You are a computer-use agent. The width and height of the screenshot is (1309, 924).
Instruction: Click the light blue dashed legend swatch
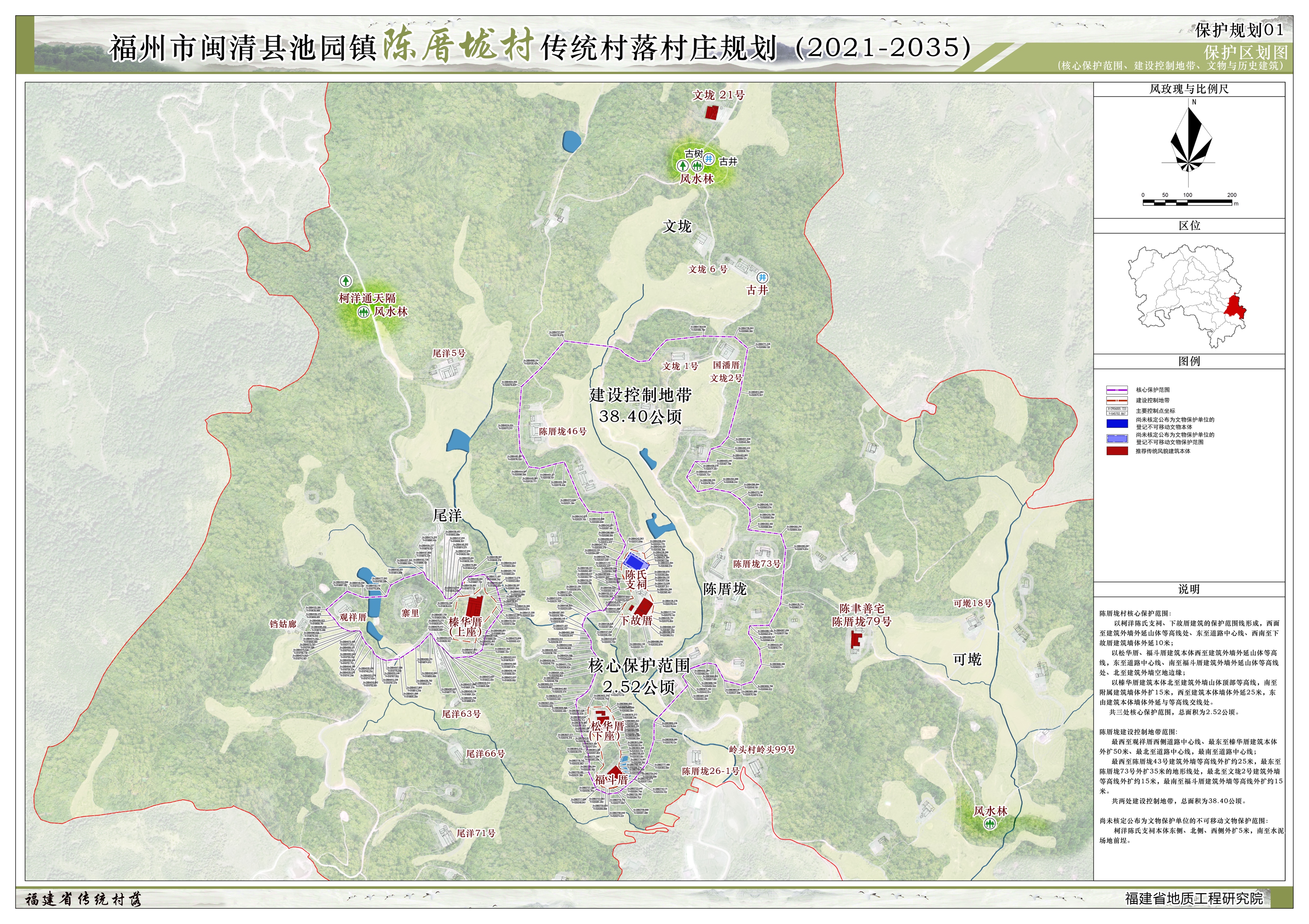point(1117,438)
